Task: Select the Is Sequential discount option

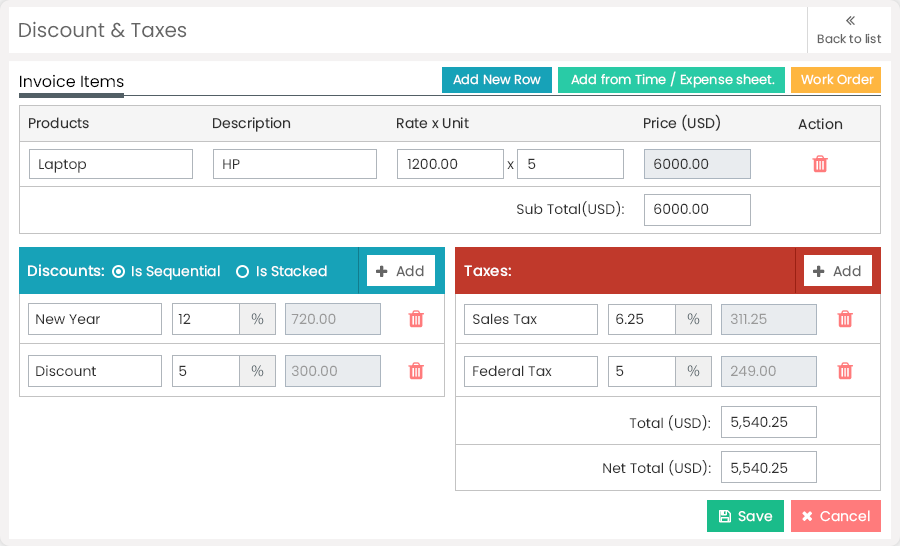Action: [119, 271]
